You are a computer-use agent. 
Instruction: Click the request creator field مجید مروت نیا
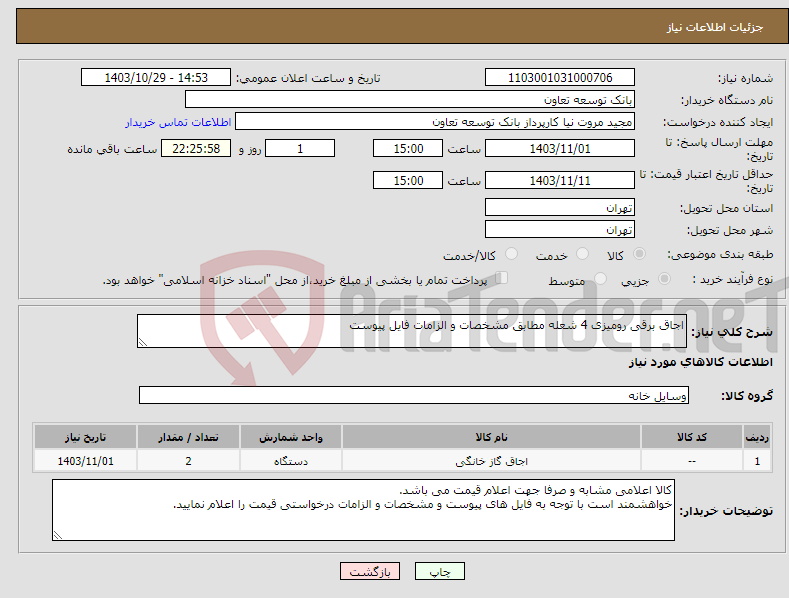point(435,122)
